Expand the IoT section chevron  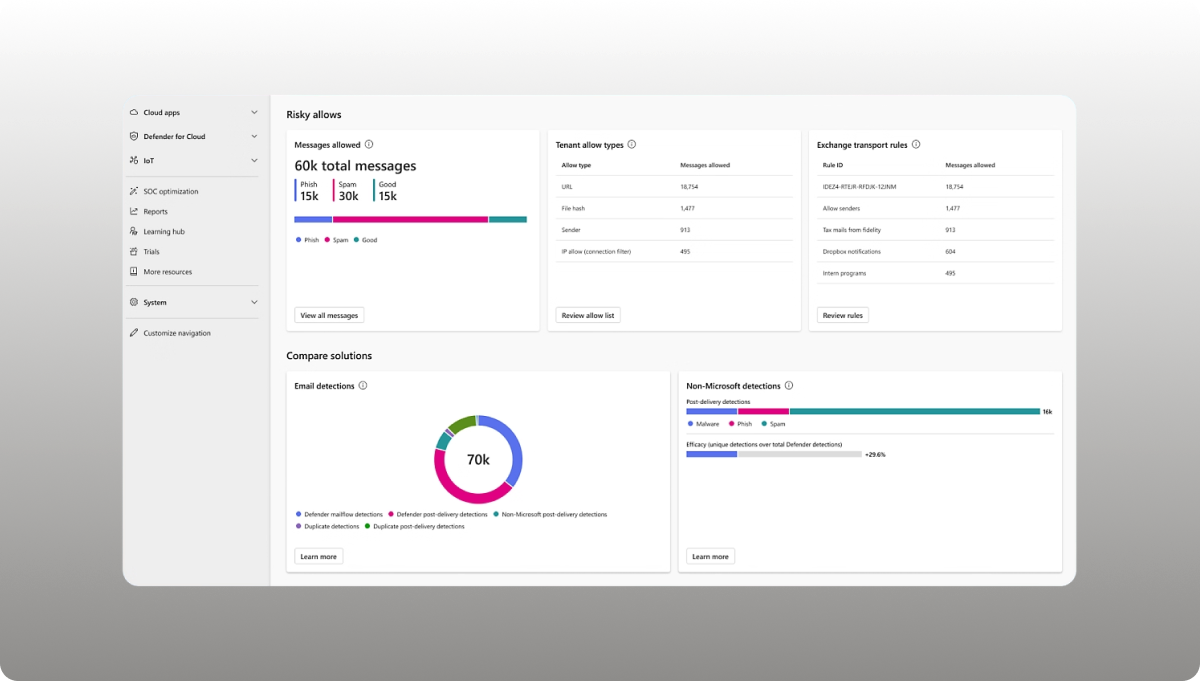(254, 160)
